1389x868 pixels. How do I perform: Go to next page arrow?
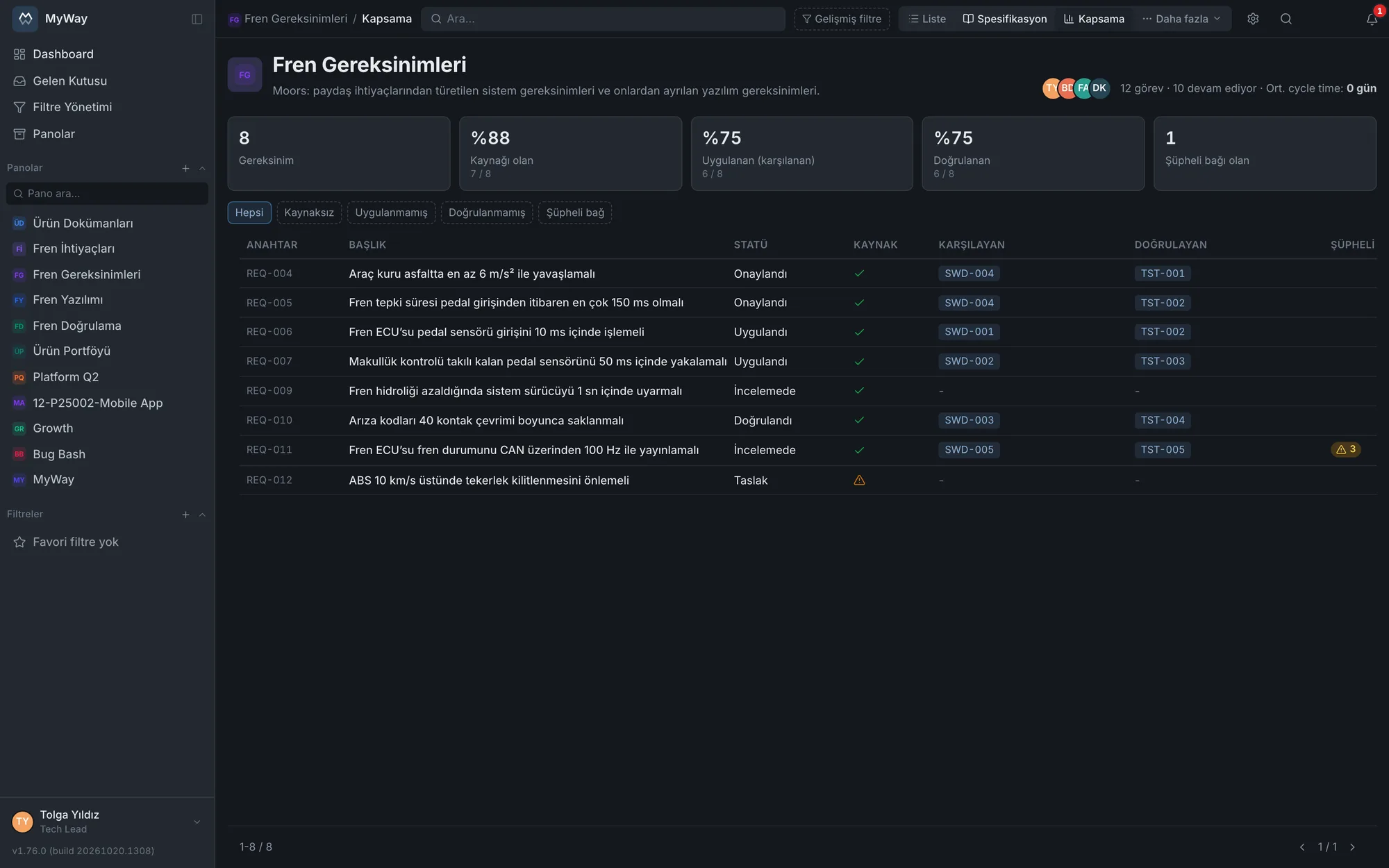[x=1352, y=847]
